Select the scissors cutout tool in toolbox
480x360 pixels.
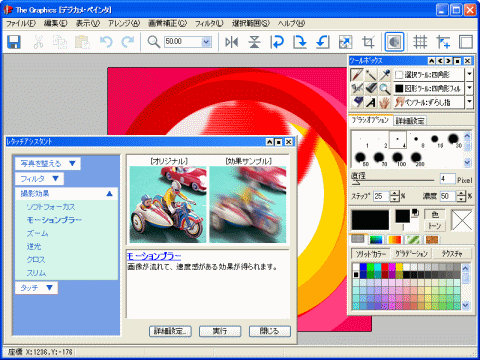point(357,88)
